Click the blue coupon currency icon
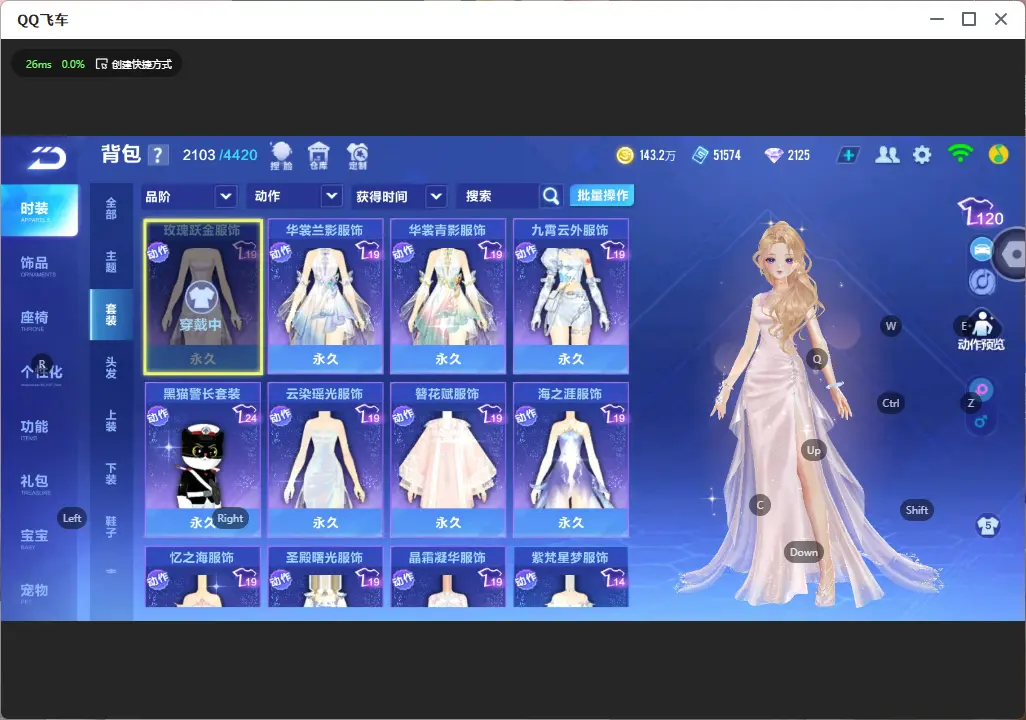The image size is (1026, 720). pyautogui.click(x=700, y=155)
